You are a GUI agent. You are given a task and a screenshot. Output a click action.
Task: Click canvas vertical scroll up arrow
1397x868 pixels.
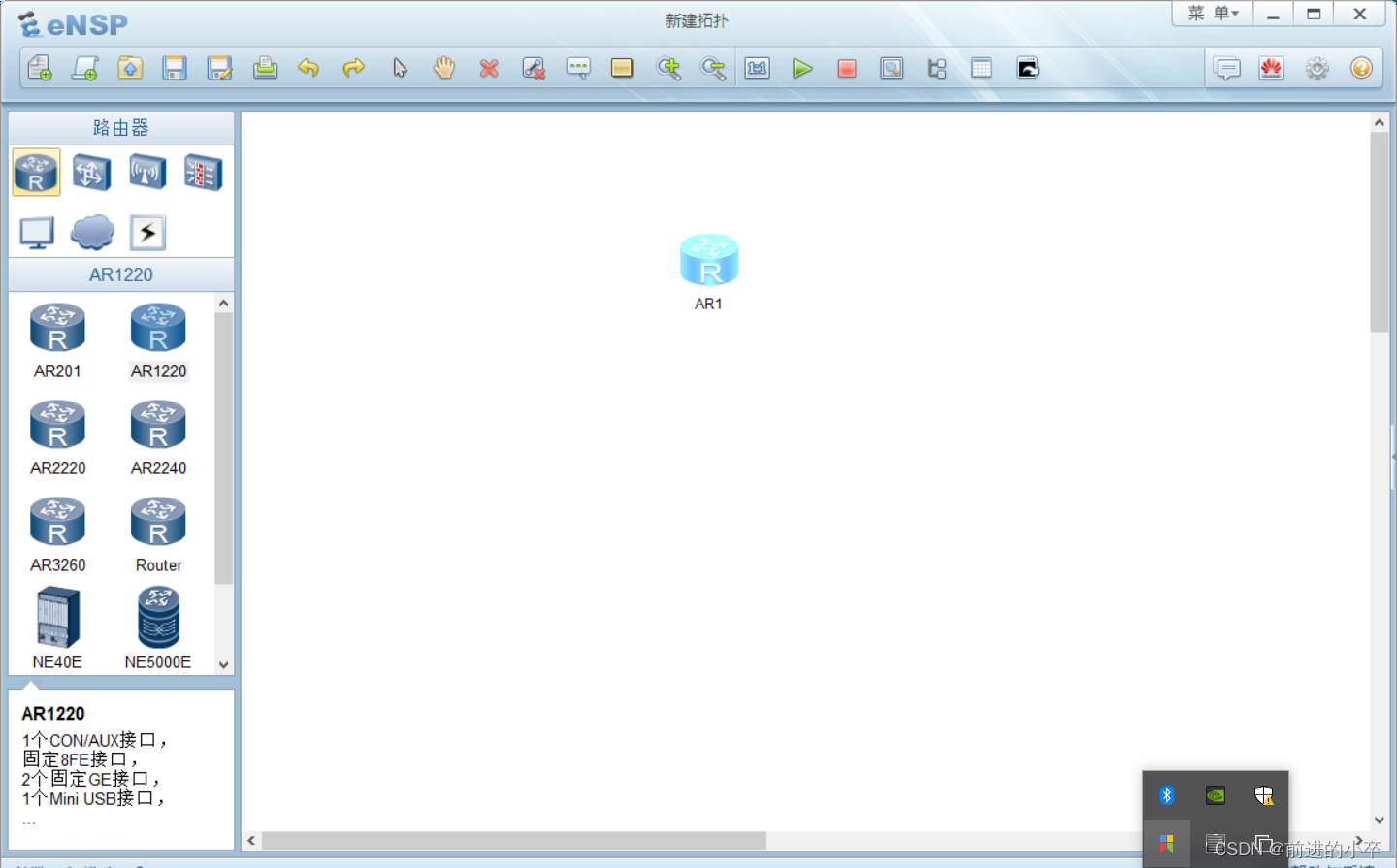click(x=1380, y=123)
